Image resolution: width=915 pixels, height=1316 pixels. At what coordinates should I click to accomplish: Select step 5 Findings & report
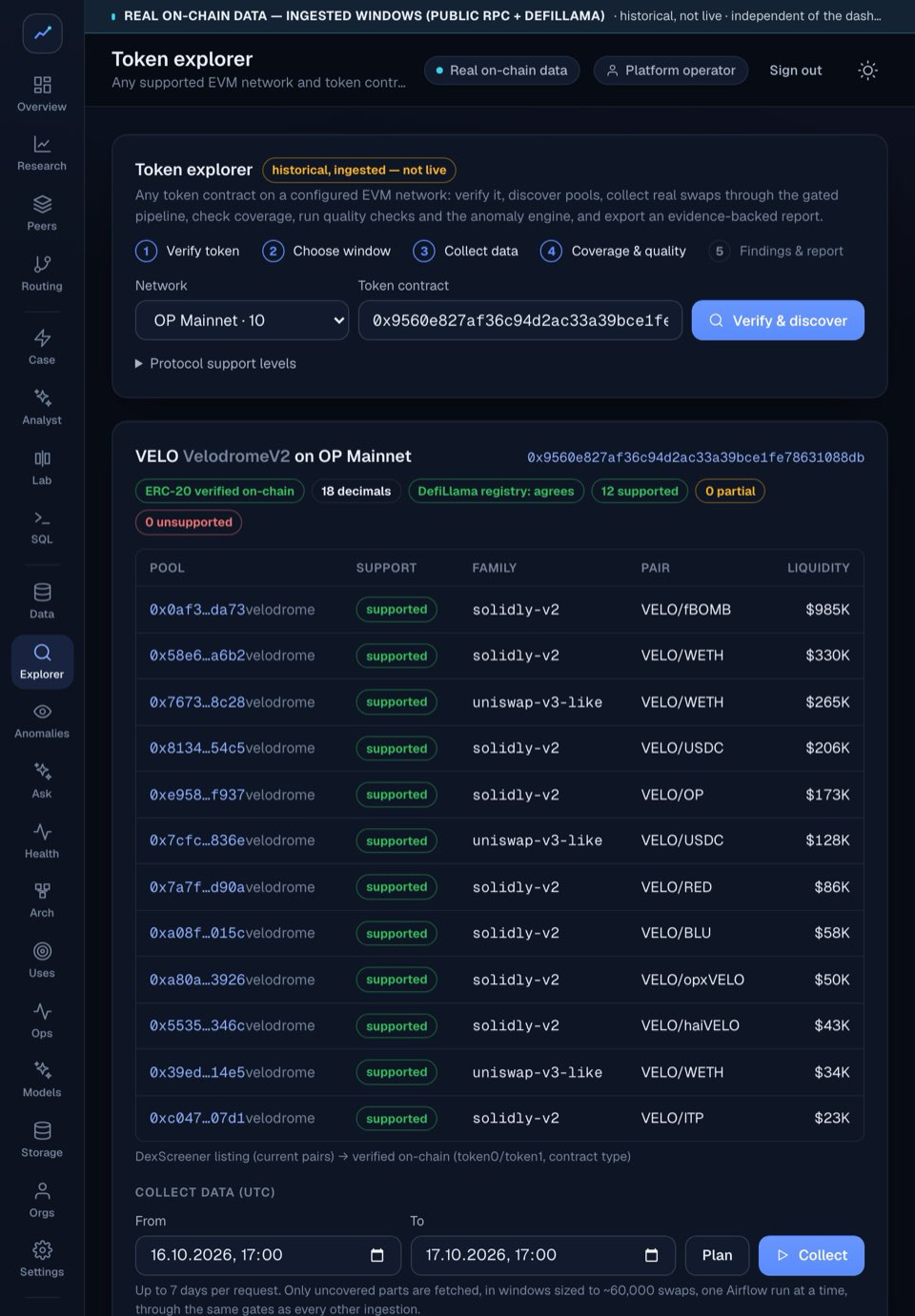776,251
